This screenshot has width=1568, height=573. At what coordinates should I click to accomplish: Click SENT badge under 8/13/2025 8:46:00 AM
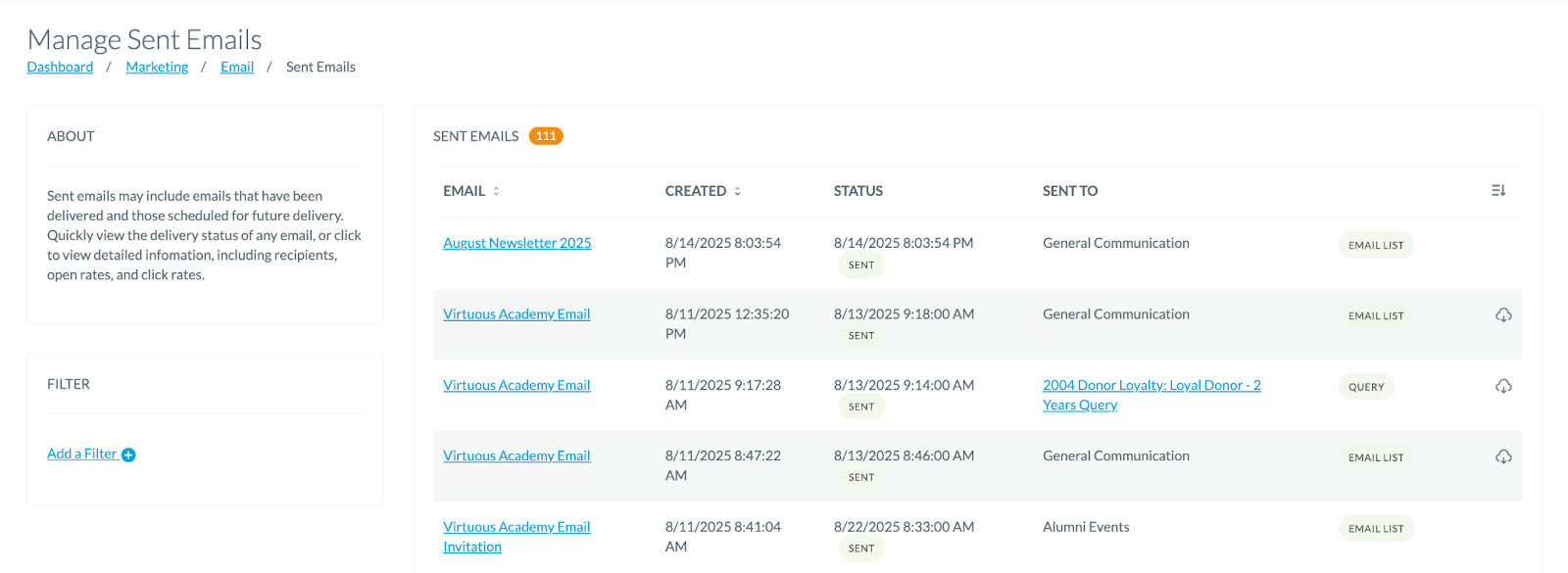pos(861,478)
